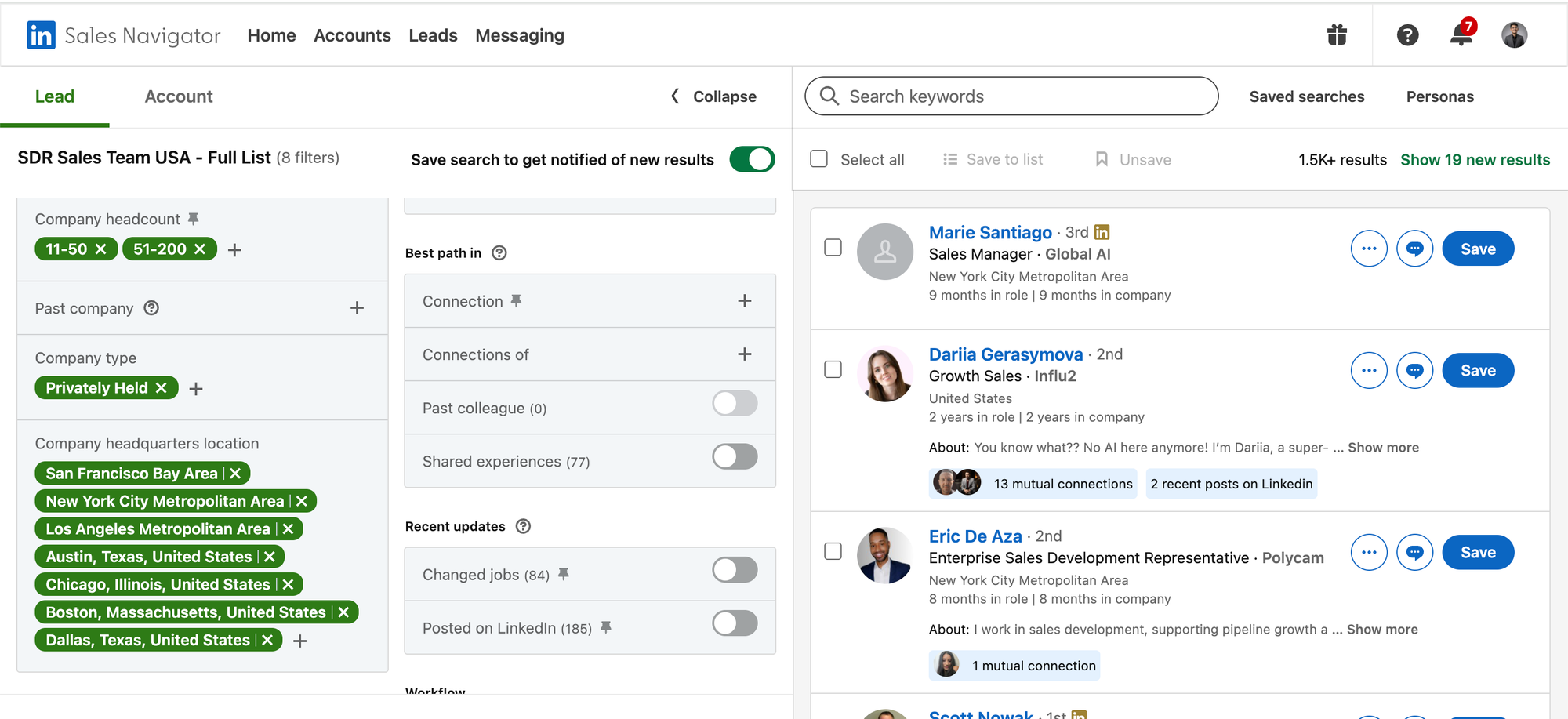Open more options for Marie Santiago
The height and width of the screenshot is (719, 1568).
[x=1369, y=249]
